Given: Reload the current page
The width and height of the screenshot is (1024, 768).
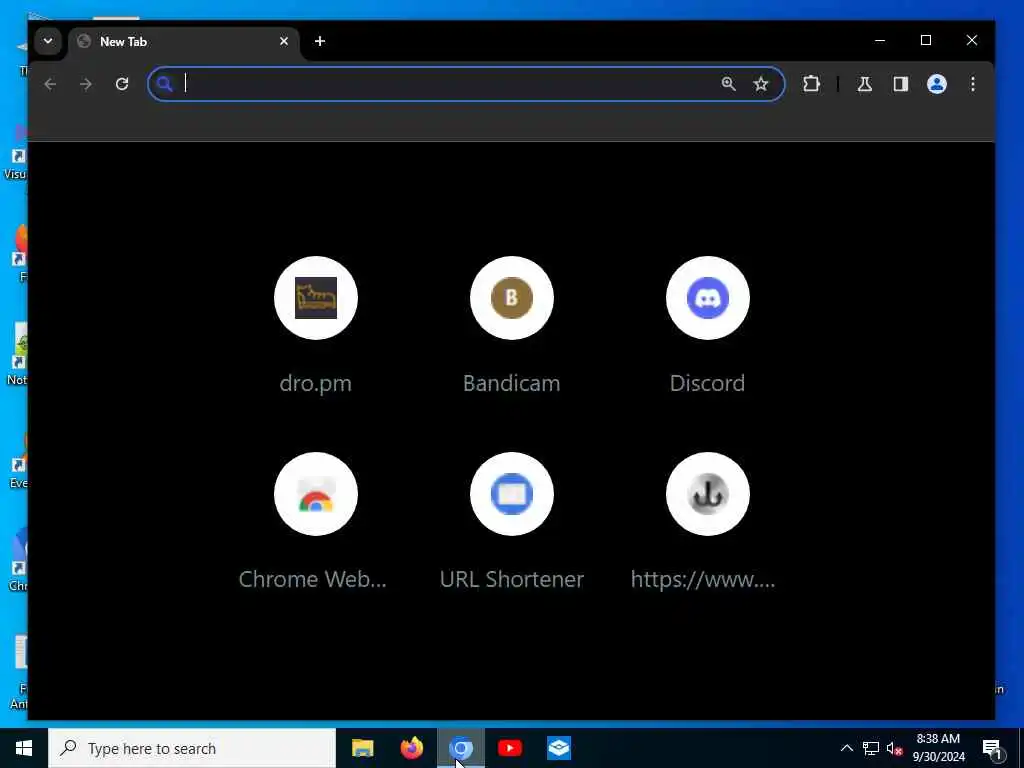Looking at the screenshot, I should click(121, 84).
